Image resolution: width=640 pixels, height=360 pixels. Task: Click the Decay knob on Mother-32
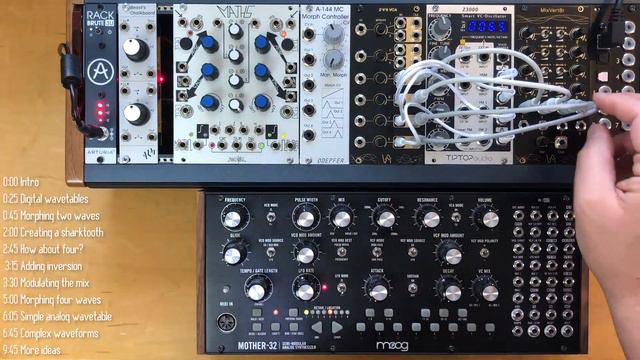point(452,292)
